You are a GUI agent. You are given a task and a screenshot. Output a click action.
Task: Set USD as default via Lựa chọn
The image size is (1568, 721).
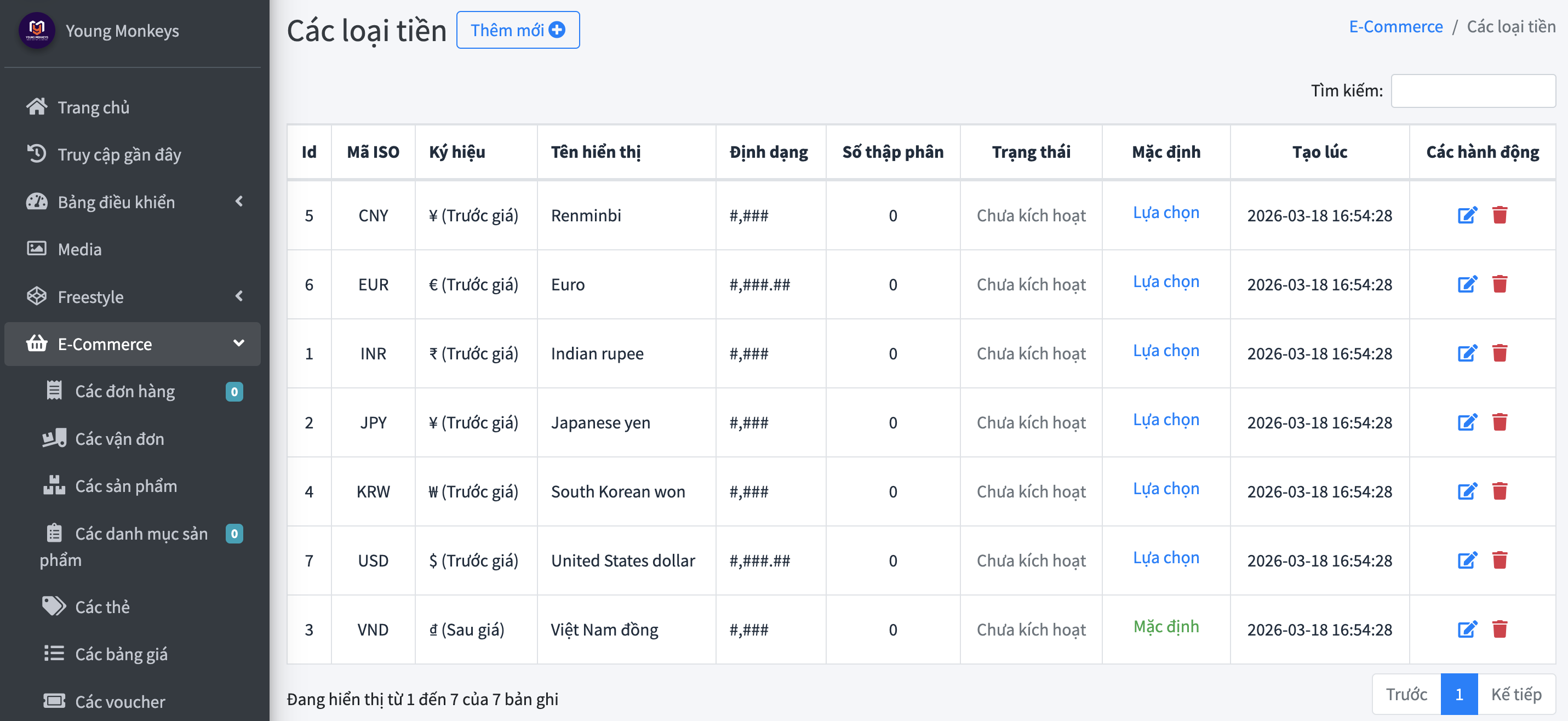tap(1166, 558)
